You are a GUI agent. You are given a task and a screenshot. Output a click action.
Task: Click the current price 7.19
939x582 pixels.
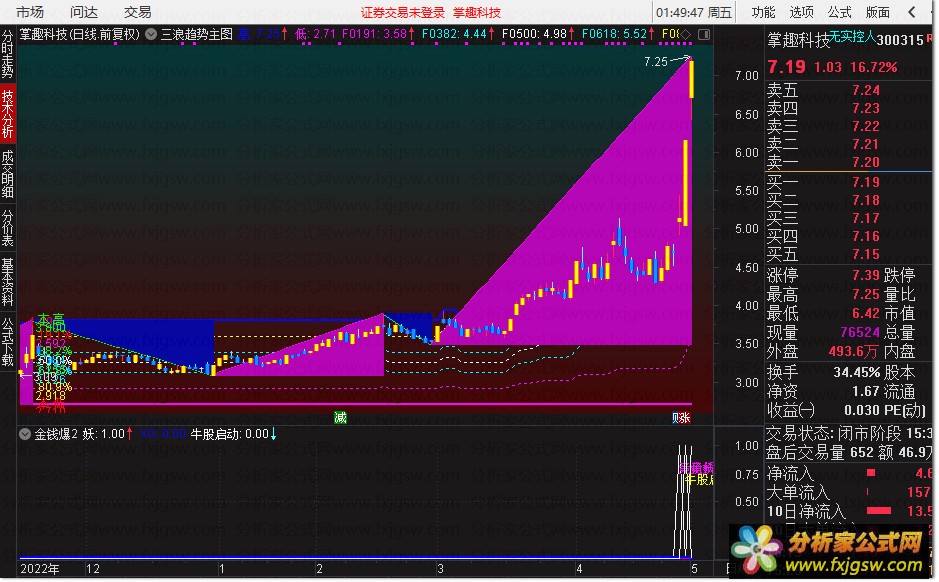click(787, 66)
